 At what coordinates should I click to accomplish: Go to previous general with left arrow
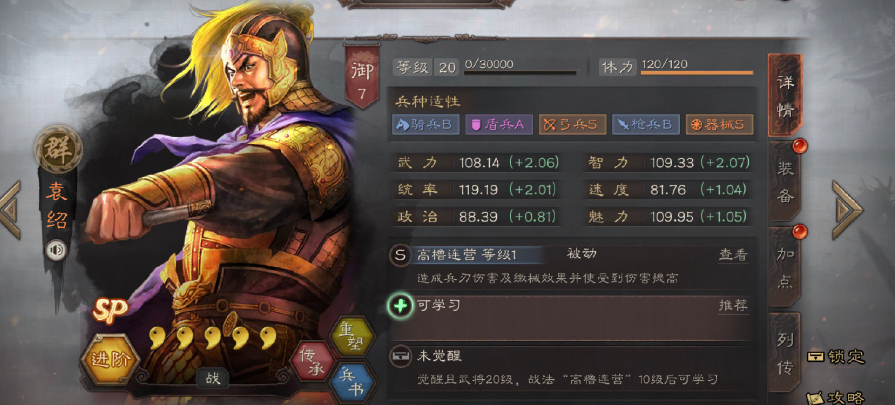[x=10, y=210]
